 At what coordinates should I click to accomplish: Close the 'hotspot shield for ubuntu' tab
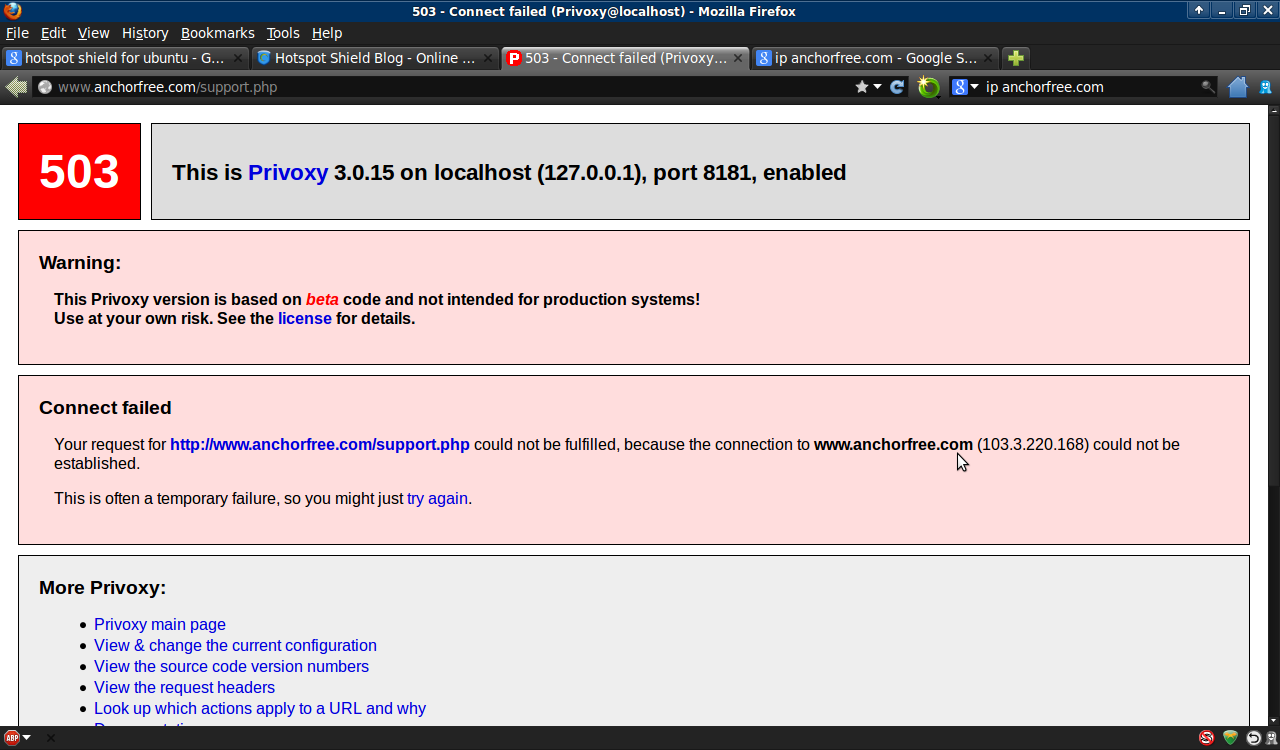pyautogui.click(x=238, y=58)
